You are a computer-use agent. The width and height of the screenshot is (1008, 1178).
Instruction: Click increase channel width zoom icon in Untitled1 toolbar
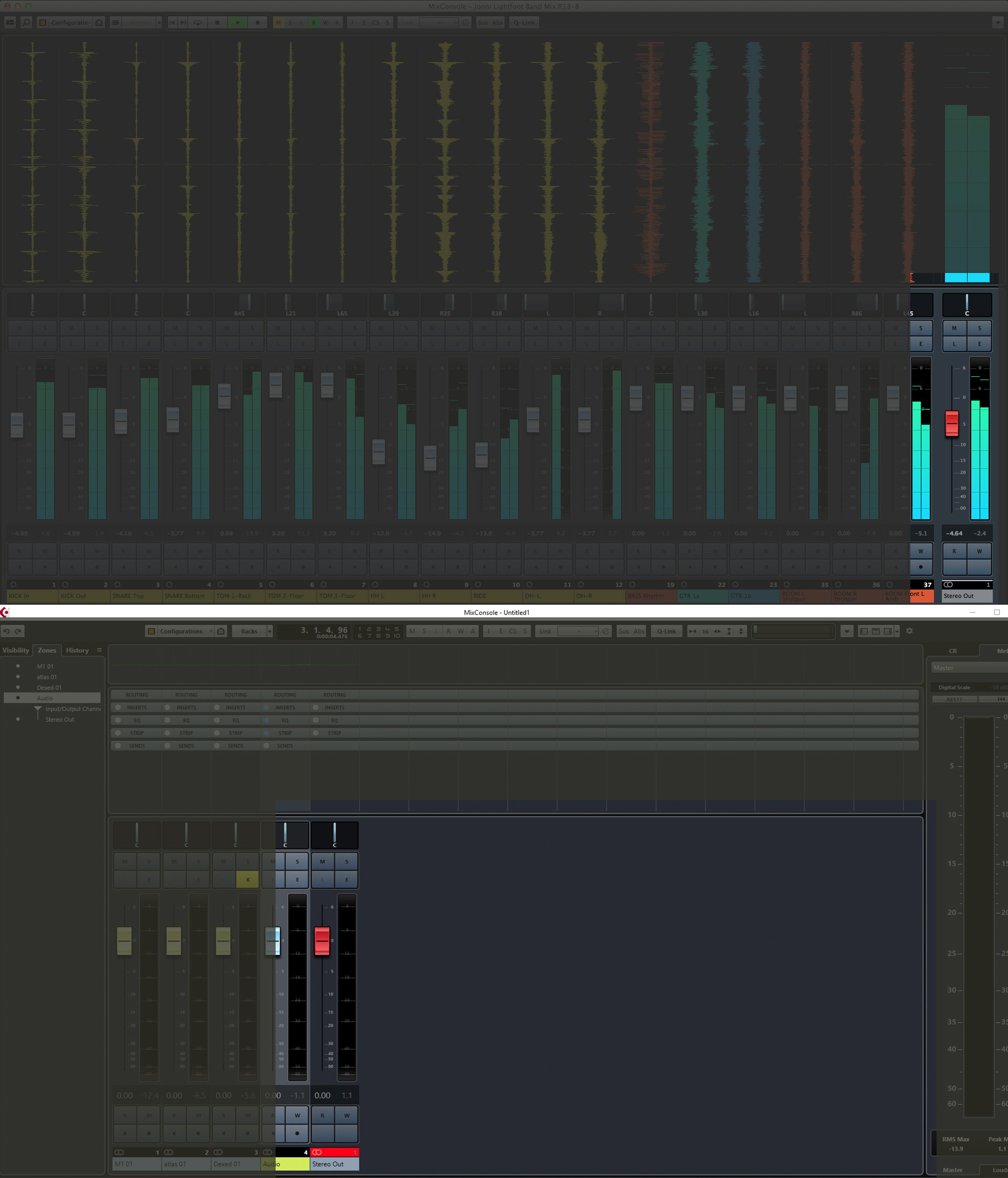718,631
